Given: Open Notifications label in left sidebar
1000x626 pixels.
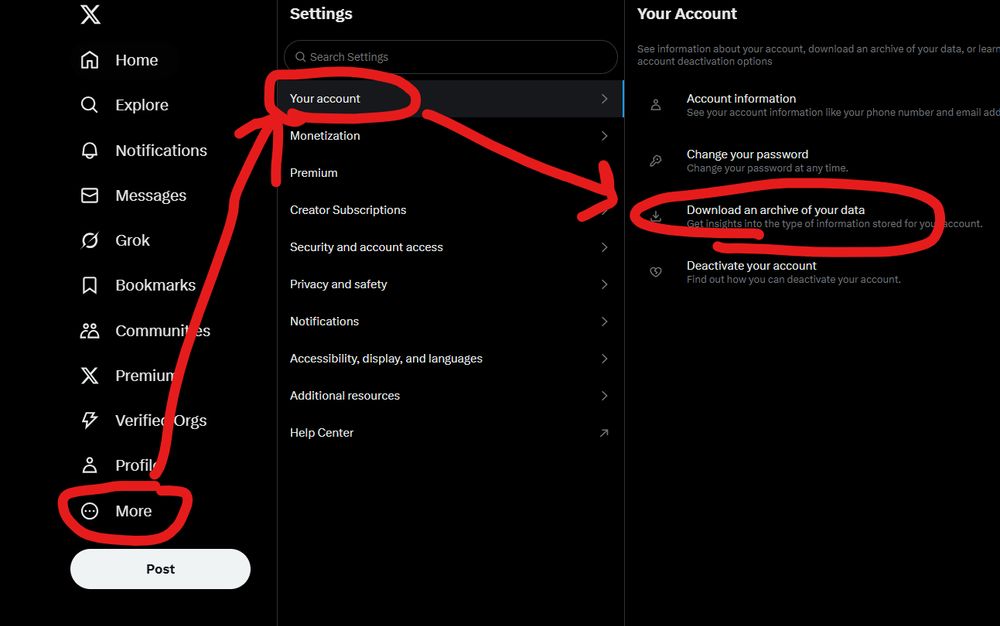Looking at the screenshot, I should (161, 150).
